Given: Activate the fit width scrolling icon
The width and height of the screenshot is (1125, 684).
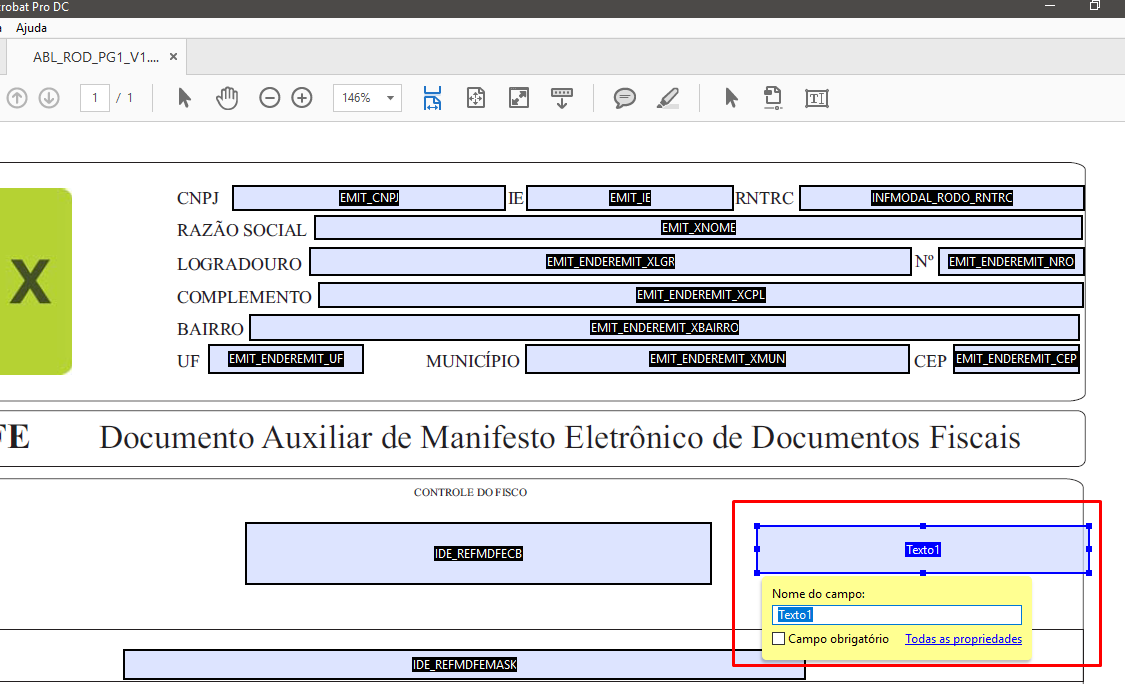Looking at the screenshot, I should tap(432, 98).
